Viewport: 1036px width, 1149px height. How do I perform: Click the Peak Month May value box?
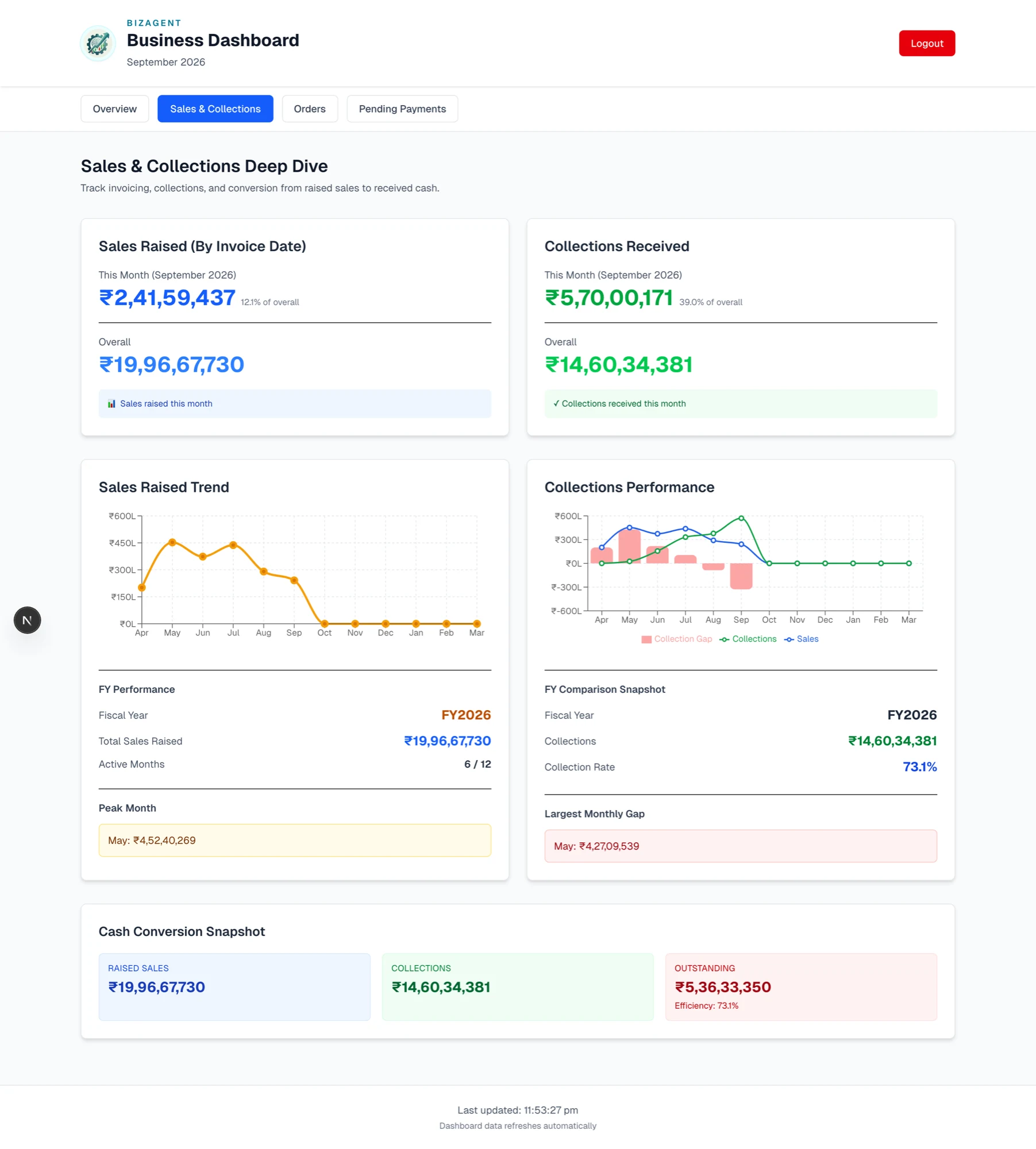295,840
